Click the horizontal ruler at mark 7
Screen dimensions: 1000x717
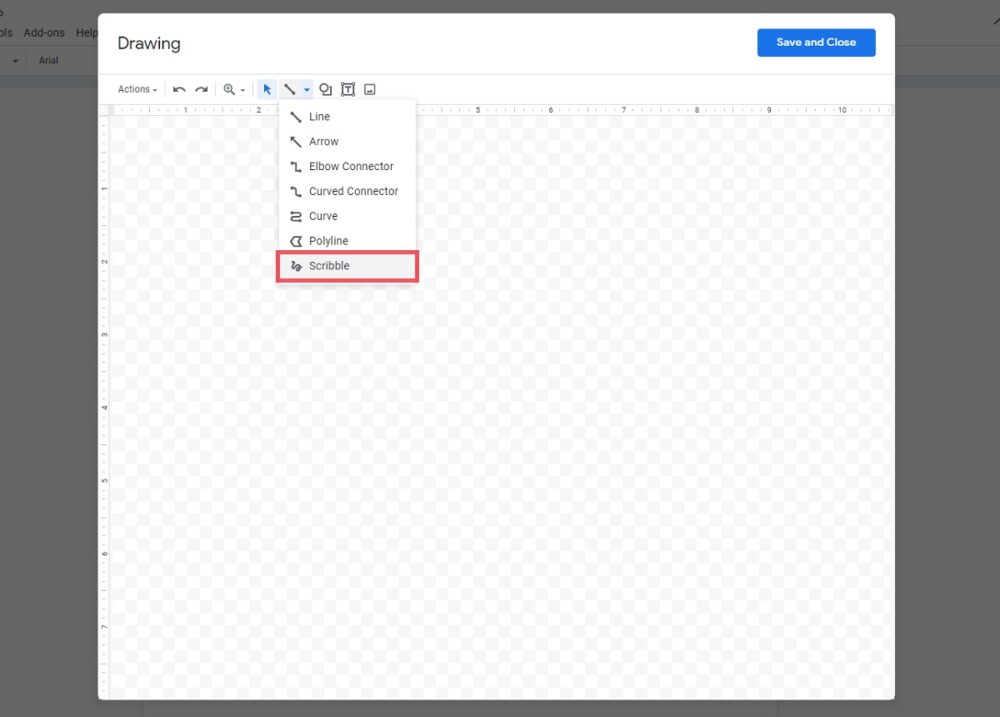click(624, 110)
